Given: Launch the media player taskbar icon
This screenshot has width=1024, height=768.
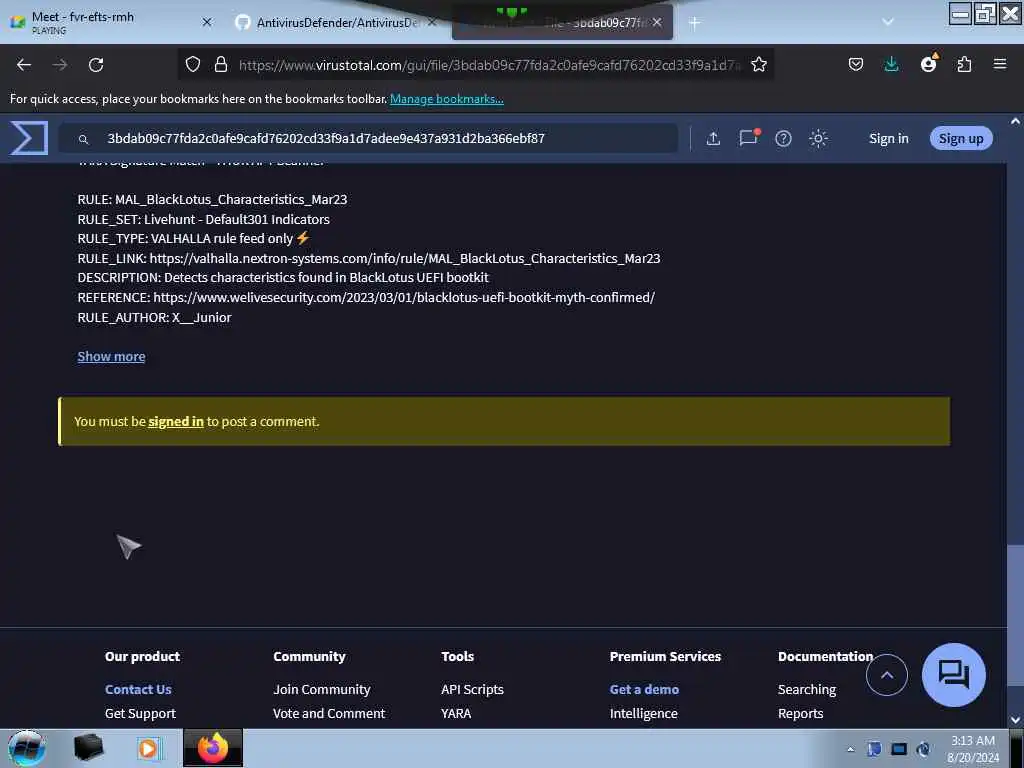Looking at the screenshot, I should (148, 748).
